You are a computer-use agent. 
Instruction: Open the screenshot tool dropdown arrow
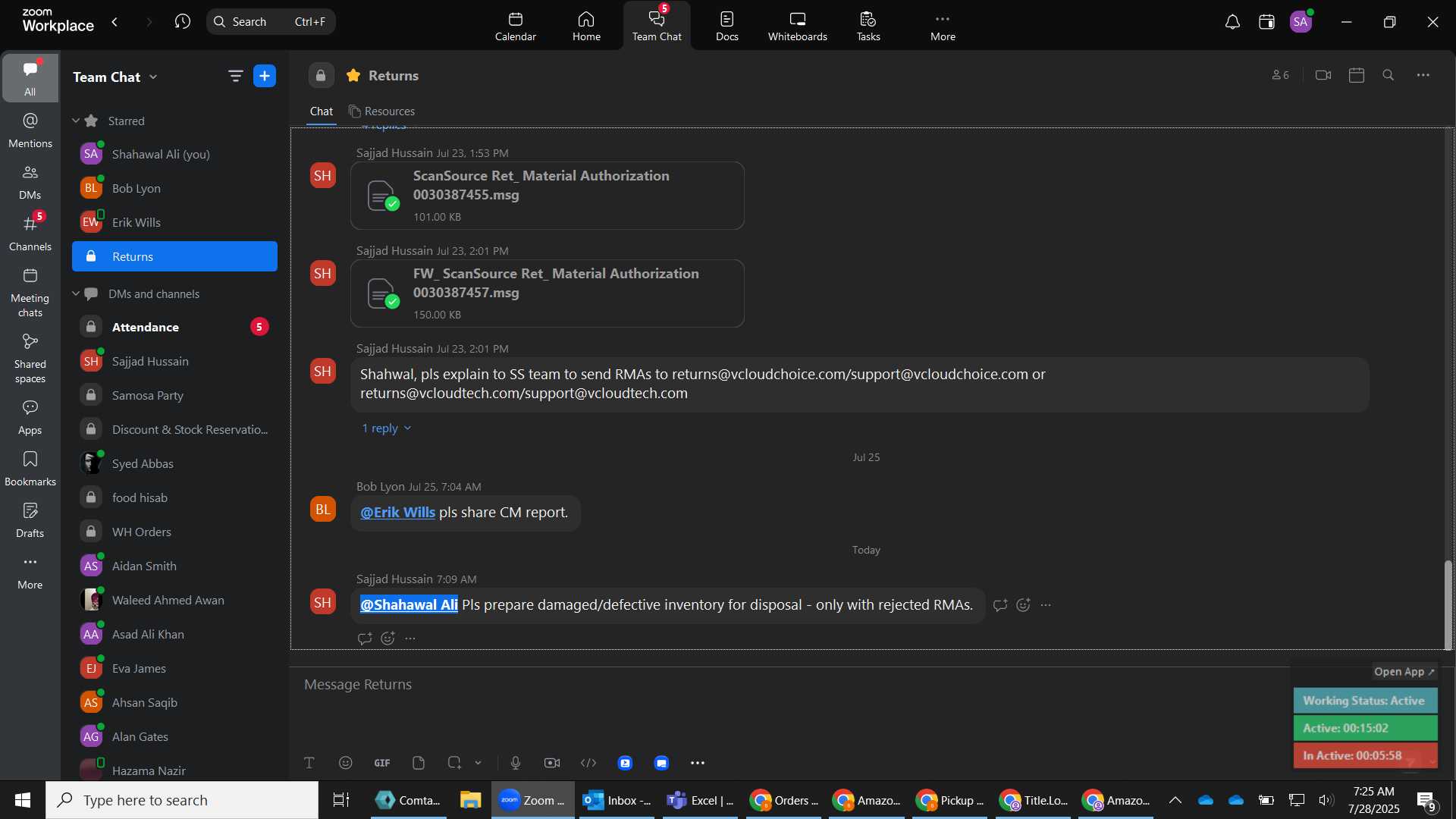point(478,763)
